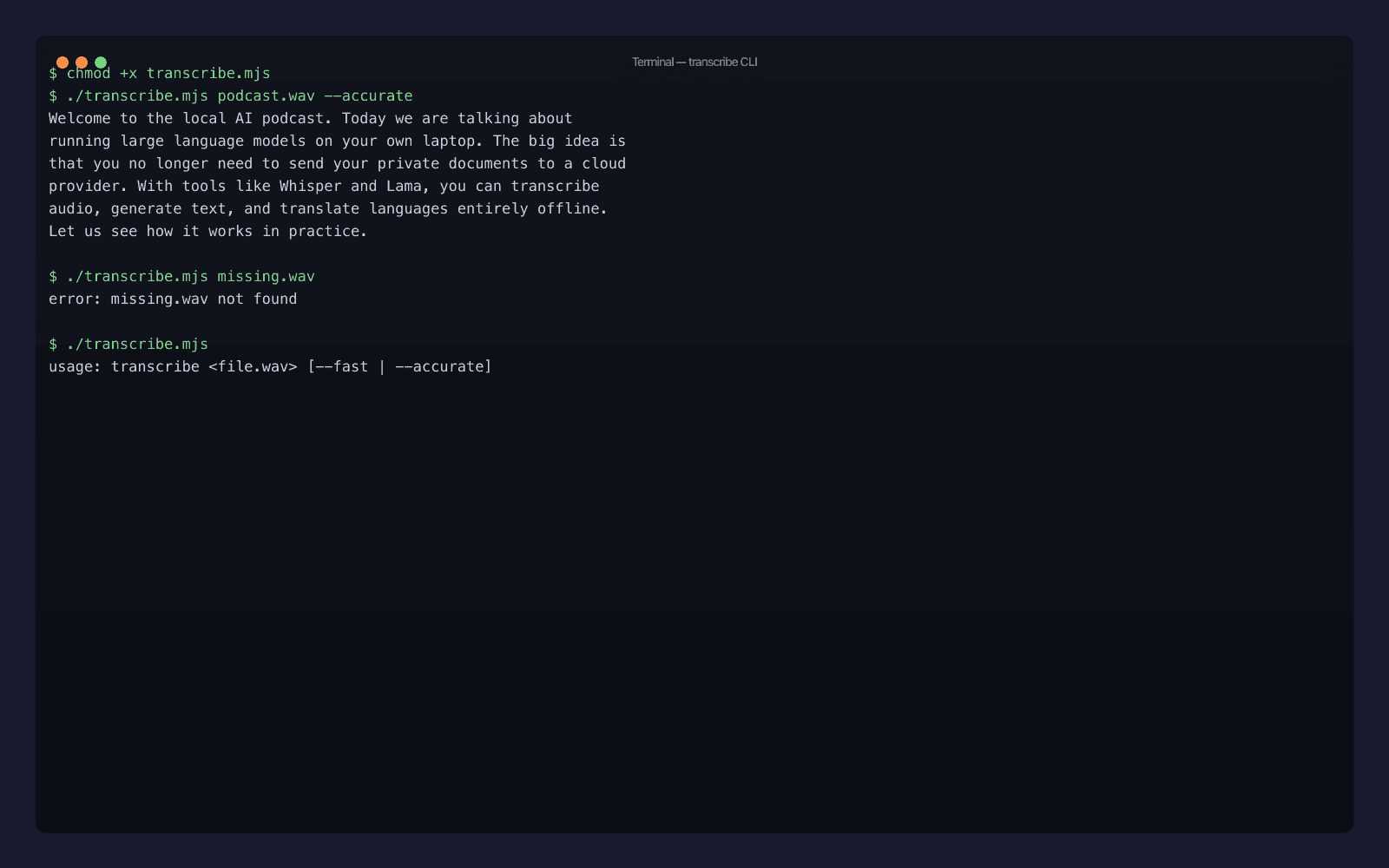Image resolution: width=1389 pixels, height=868 pixels.
Task: Click the --accurate flag in the first transcribe command
Action: 369,95
